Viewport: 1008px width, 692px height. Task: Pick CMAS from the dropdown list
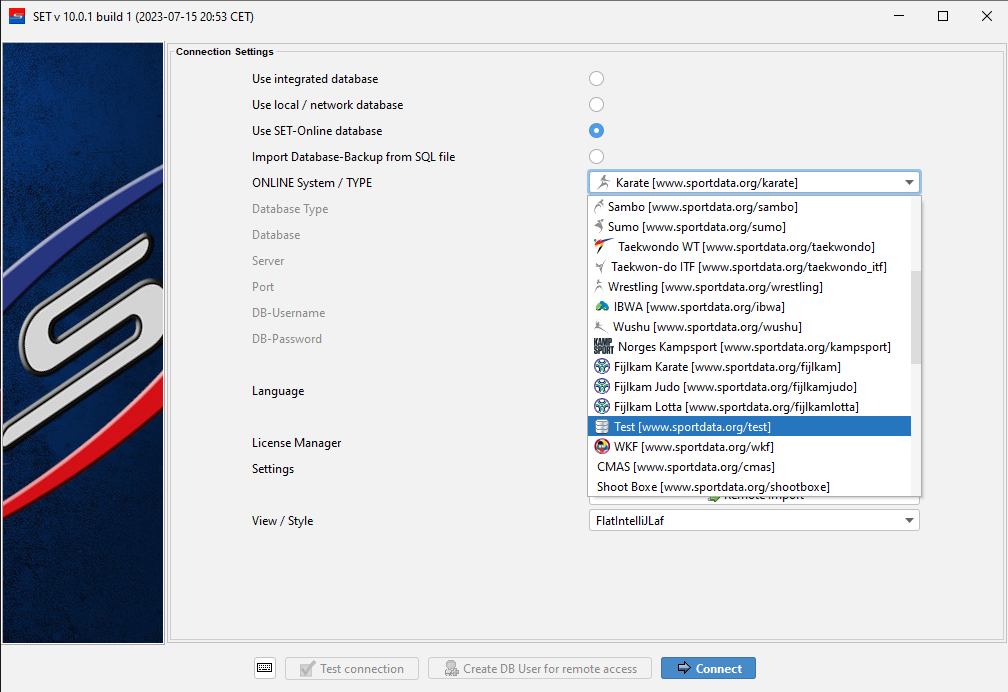pyautogui.click(x=750, y=466)
